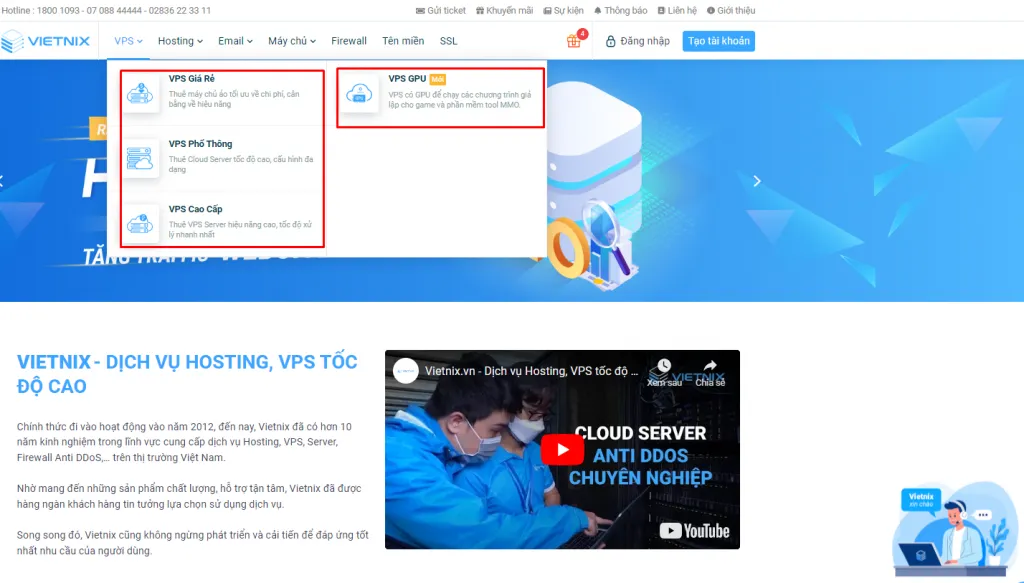Click the Hotline phone numbers text

(x=106, y=10)
